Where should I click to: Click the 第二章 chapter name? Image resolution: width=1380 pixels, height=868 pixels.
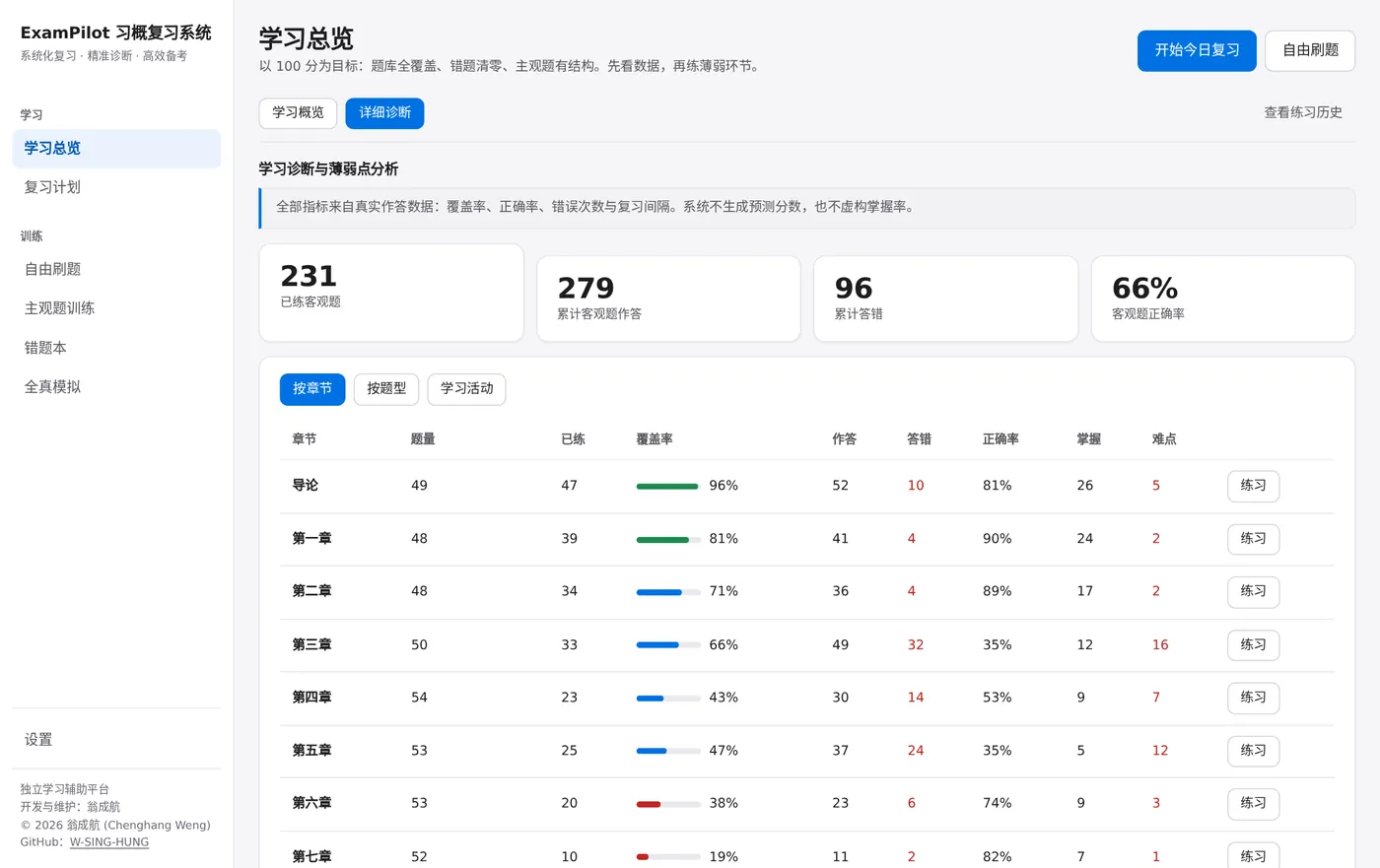click(311, 591)
